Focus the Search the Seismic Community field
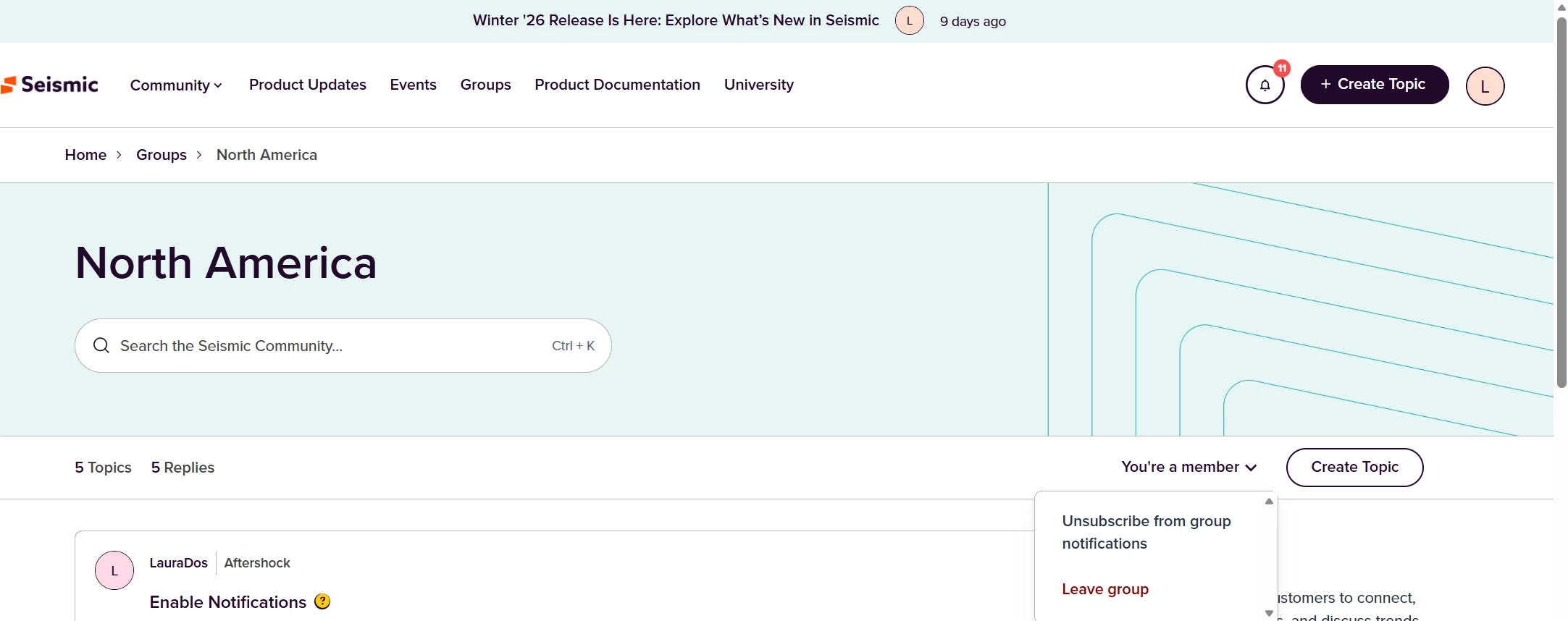The width and height of the screenshot is (1568, 621). [343, 345]
